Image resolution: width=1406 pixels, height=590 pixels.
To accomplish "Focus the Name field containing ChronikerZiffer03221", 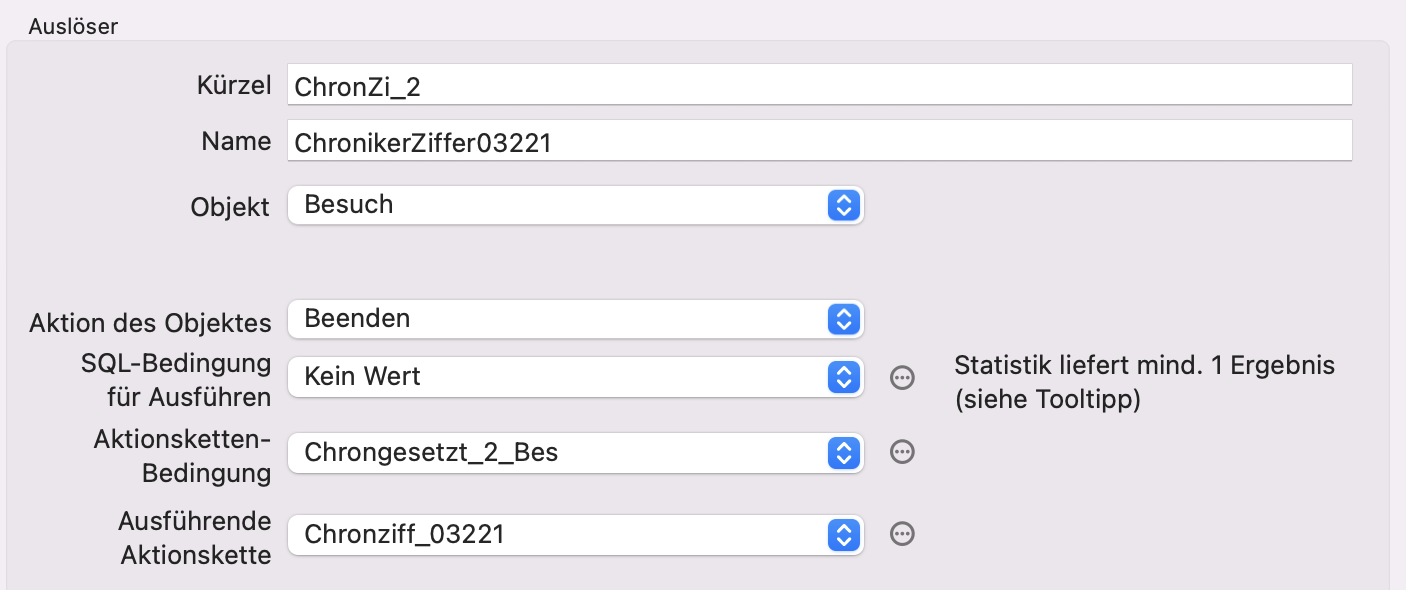I will point(819,141).
